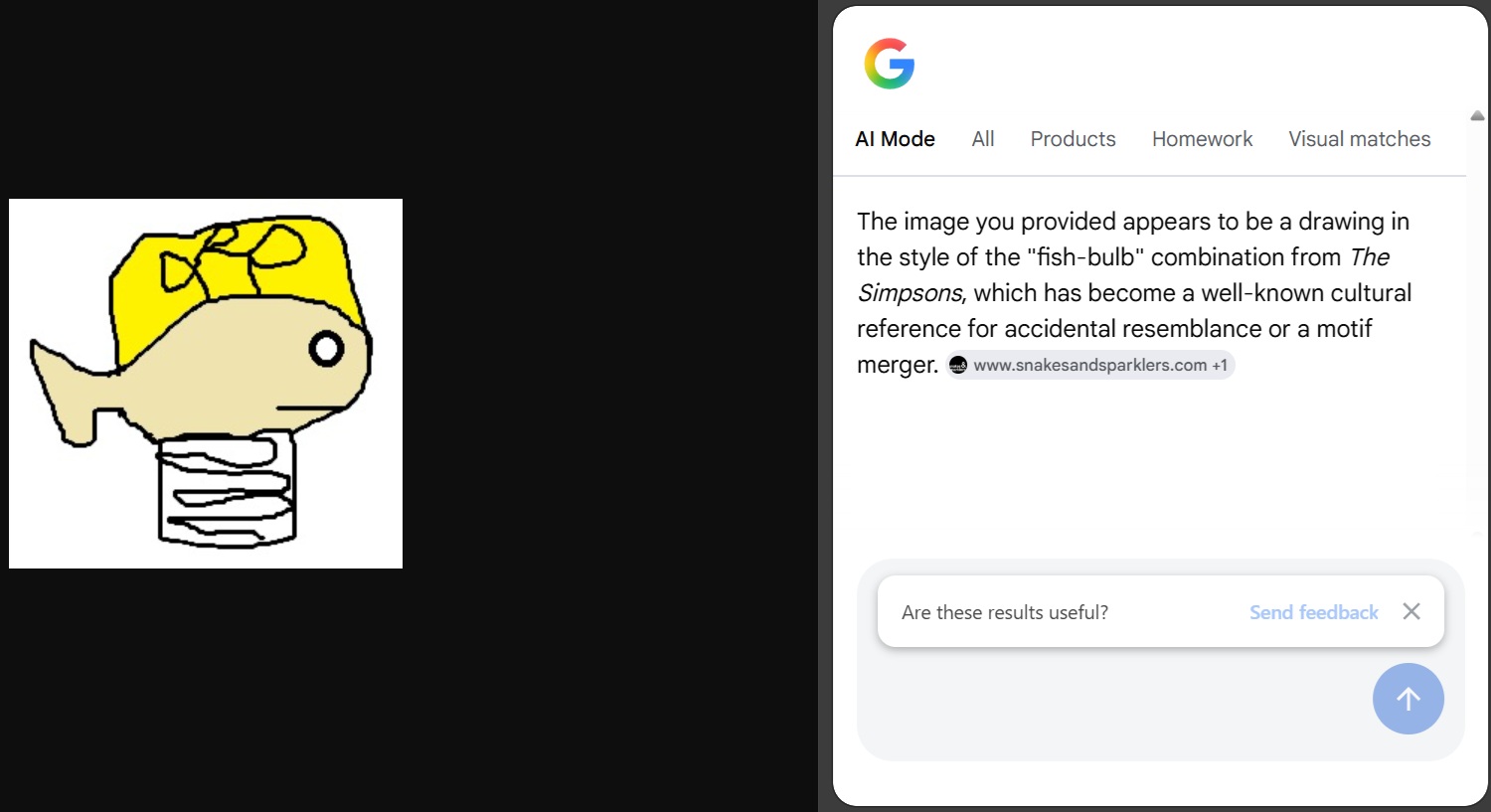Image resolution: width=1491 pixels, height=812 pixels.
Task: Switch to the AI Mode tab
Action: coord(895,139)
